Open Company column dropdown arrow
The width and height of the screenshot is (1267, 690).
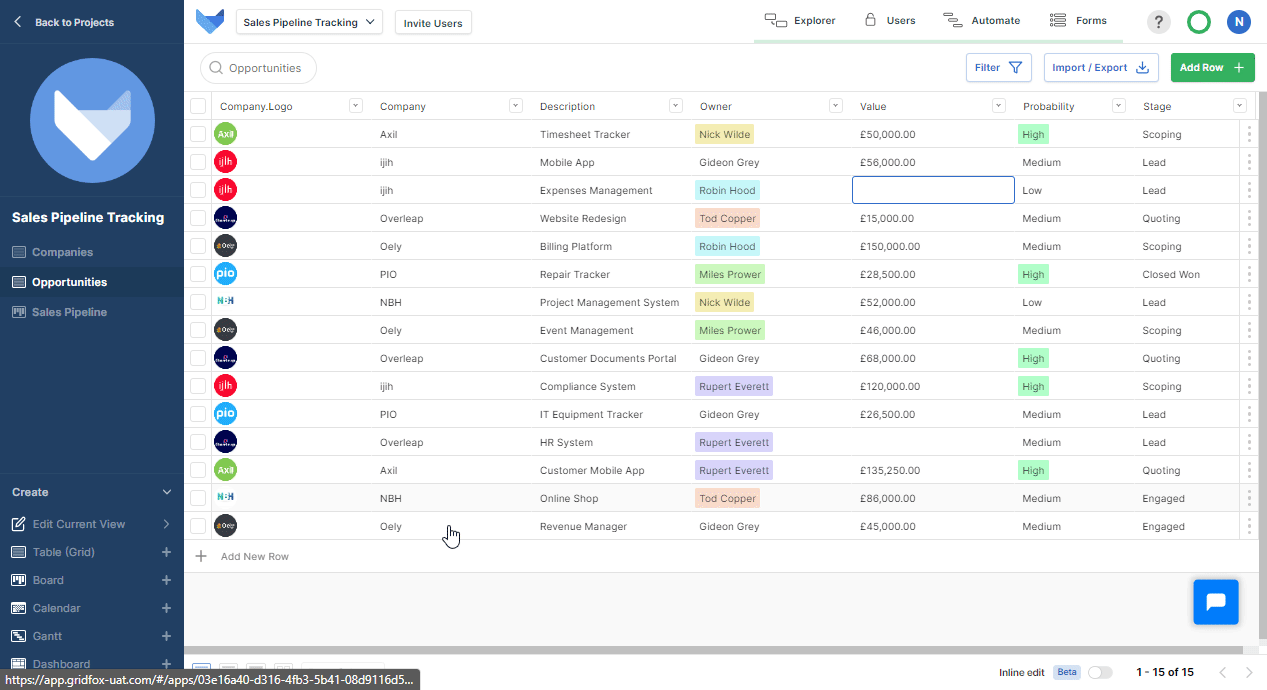tap(516, 106)
